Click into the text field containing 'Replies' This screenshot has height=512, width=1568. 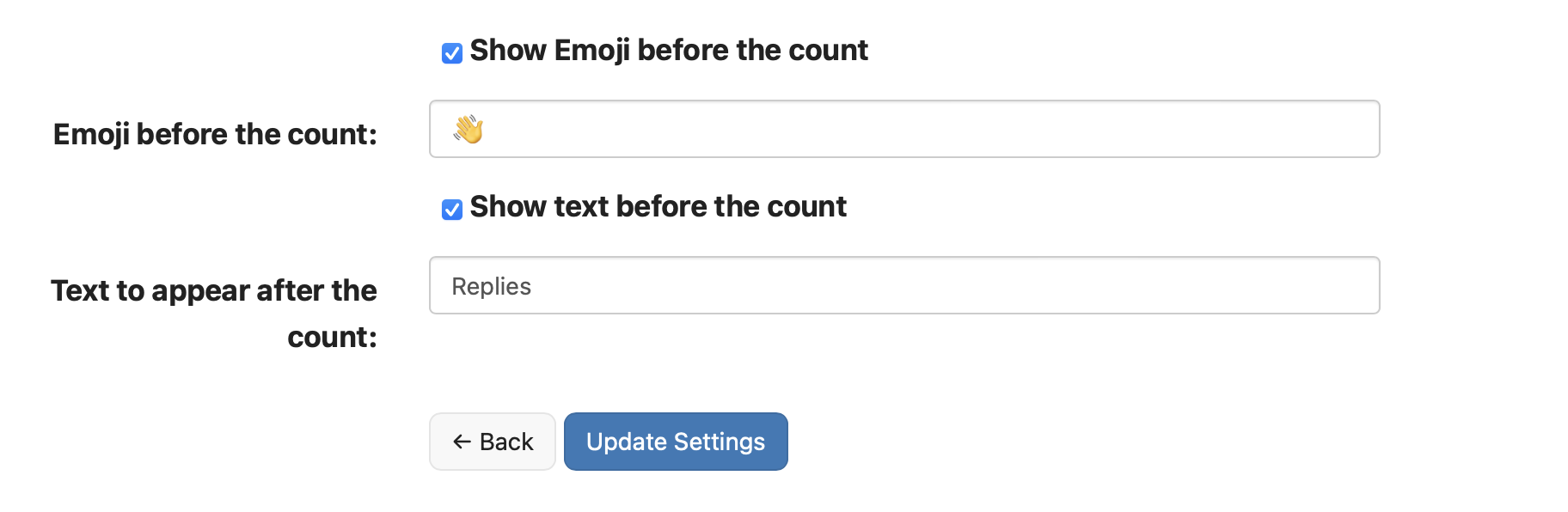pyautogui.click(x=904, y=286)
